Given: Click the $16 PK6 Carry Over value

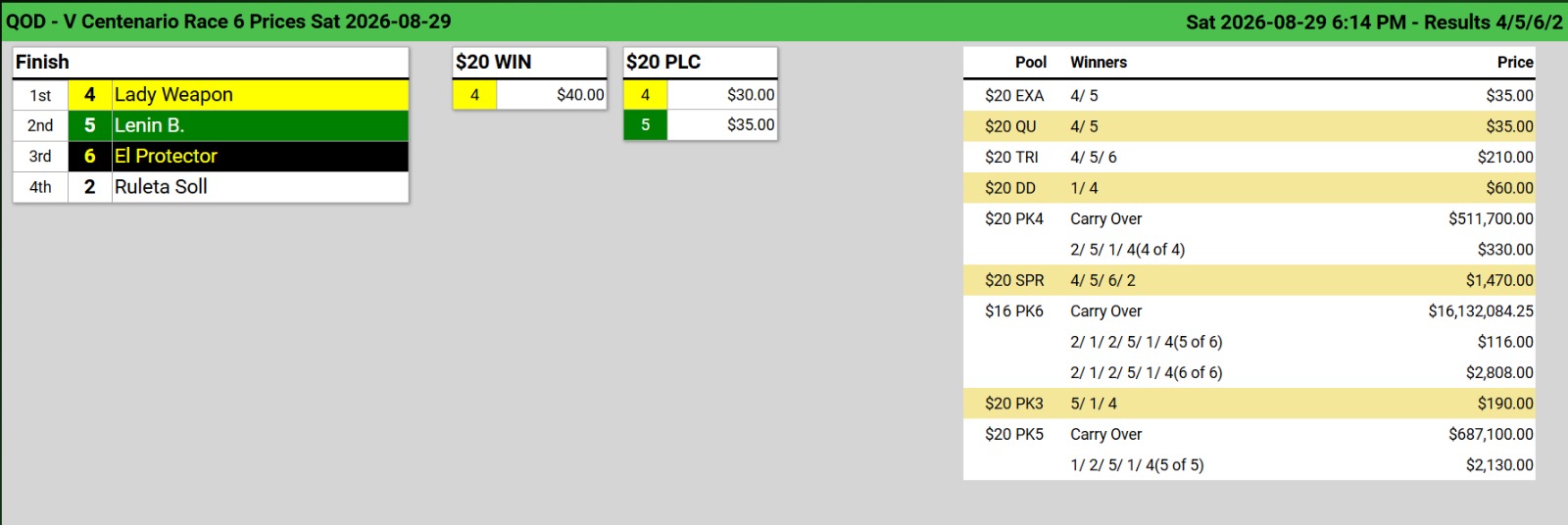Looking at the screenshot, I should point(1481,310).
